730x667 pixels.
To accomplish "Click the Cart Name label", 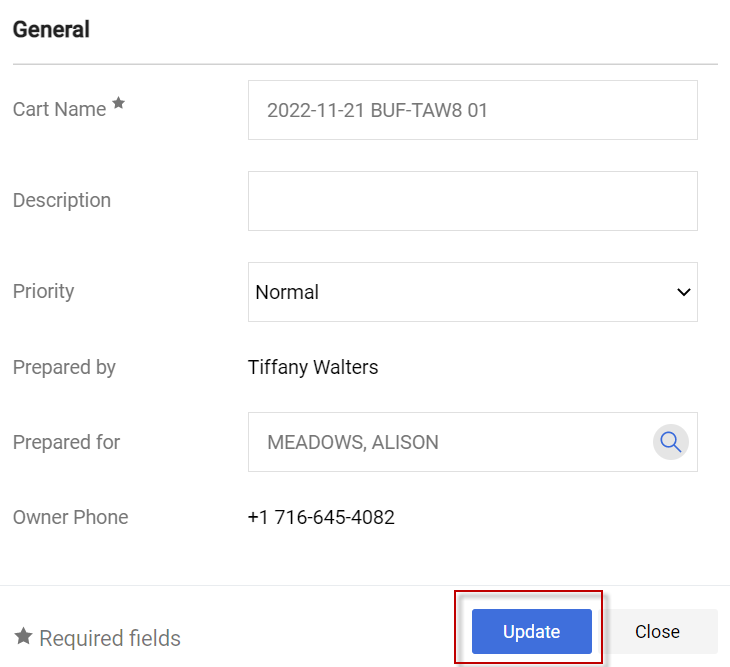I will [x=59, y=110].
